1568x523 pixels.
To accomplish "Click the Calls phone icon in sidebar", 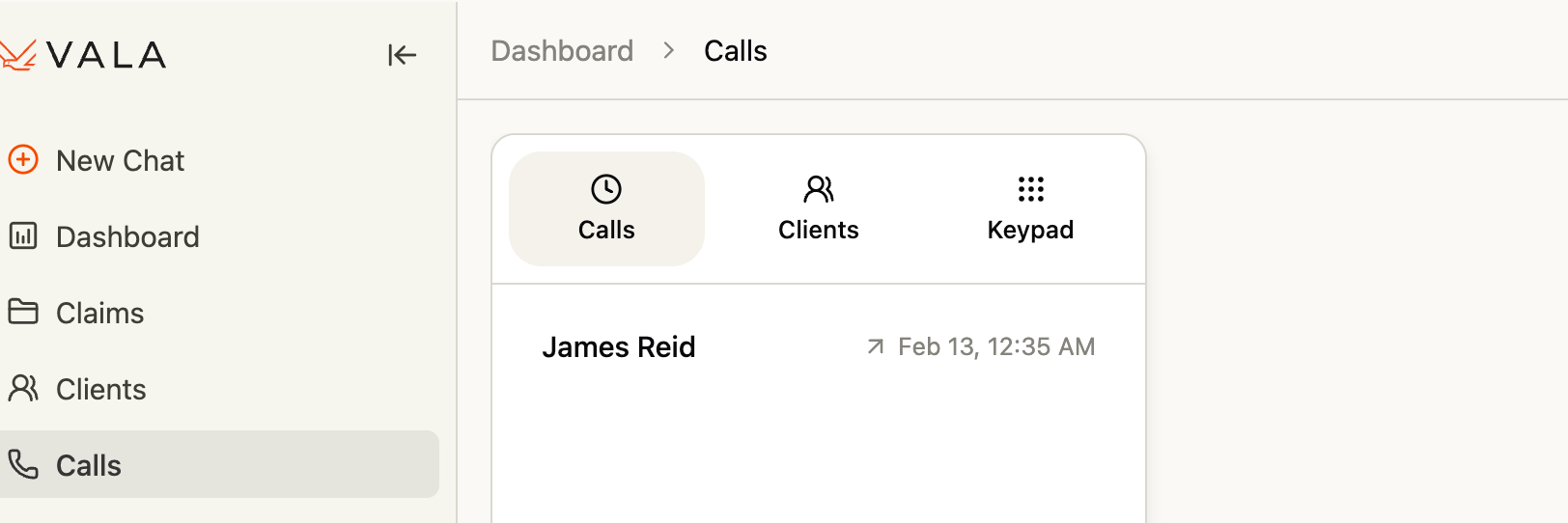I will pyautogui.click(x=23, y=464).
